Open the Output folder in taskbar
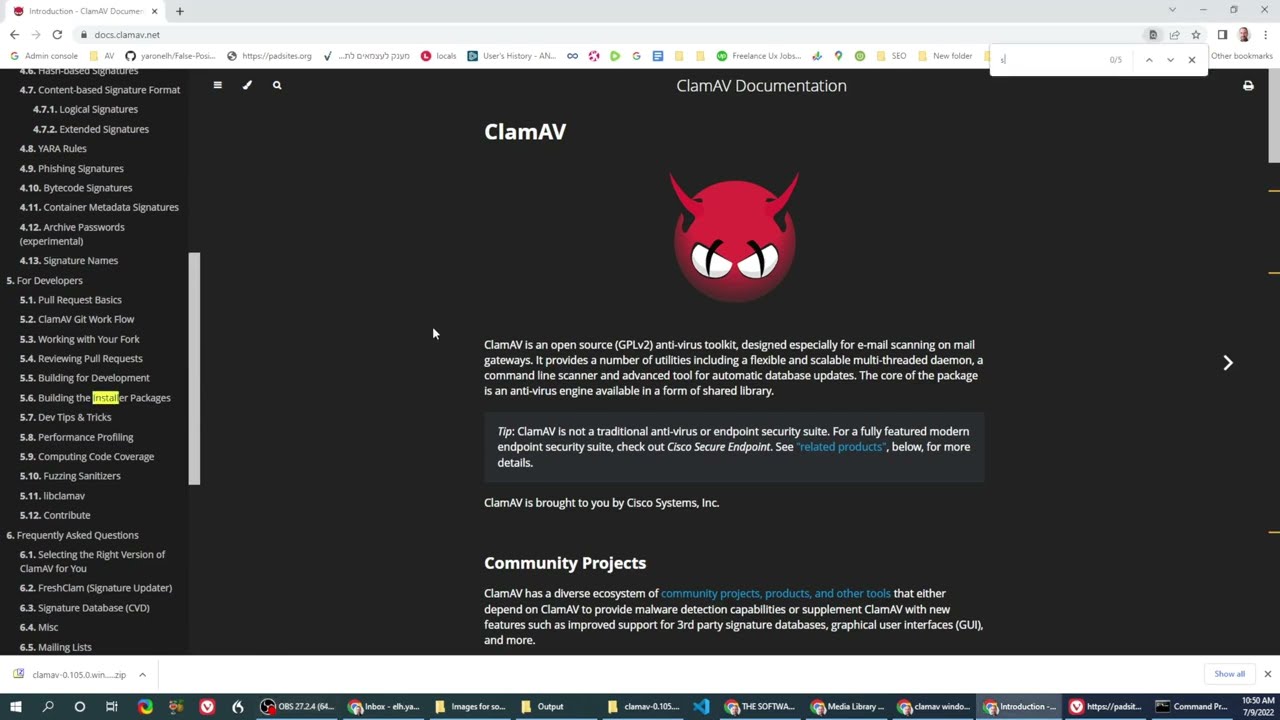1280x720 pixels. pos(541,706)
